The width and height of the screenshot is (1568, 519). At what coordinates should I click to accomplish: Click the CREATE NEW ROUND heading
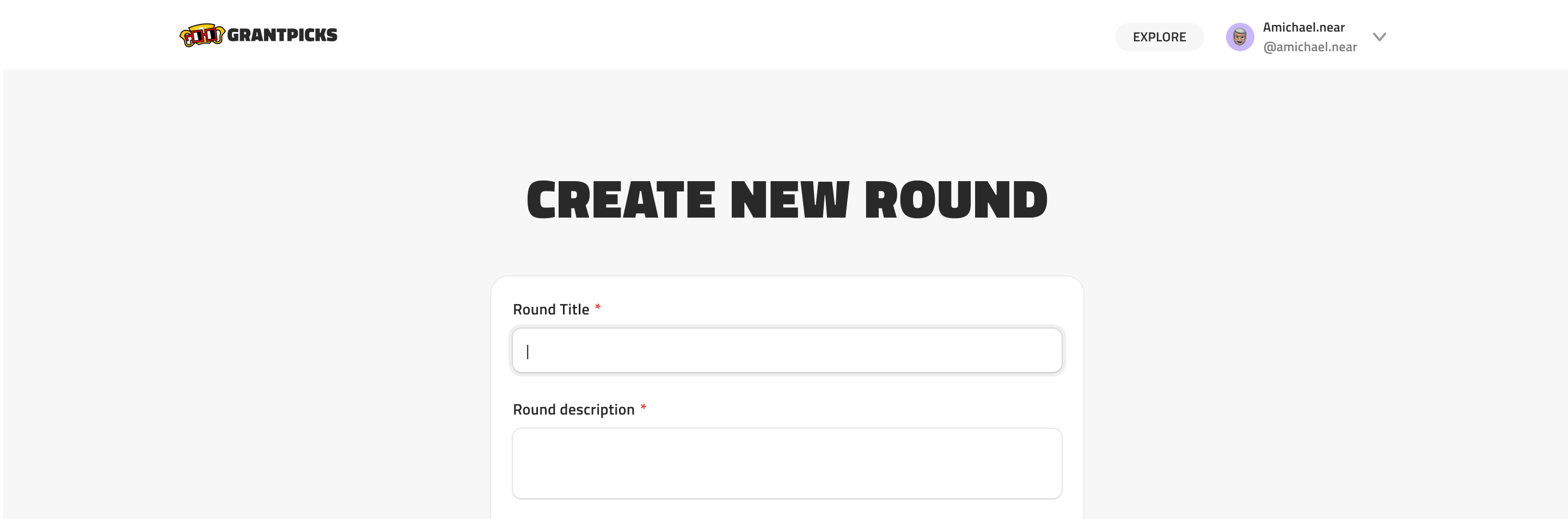tap(786, 197)
